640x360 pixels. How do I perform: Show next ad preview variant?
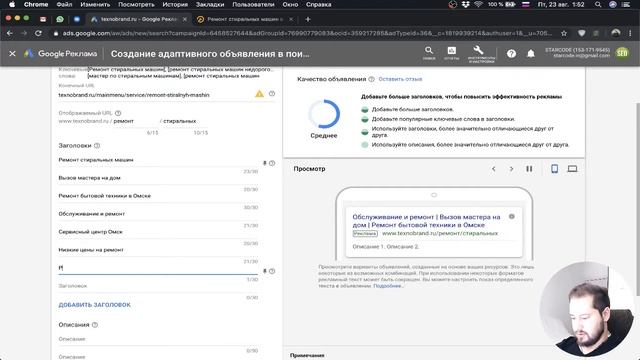point(511,169)
